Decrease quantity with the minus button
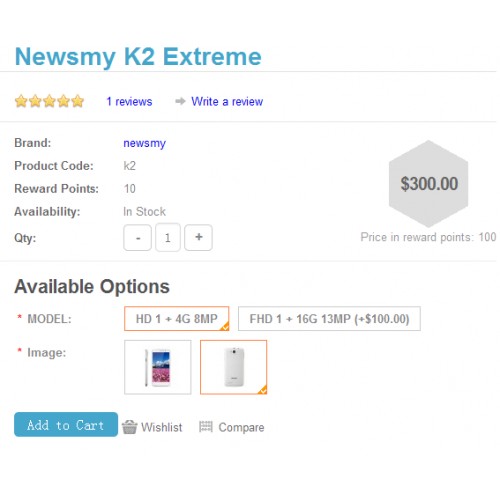Screen dimensions: 500x500 tap(138, 238)
